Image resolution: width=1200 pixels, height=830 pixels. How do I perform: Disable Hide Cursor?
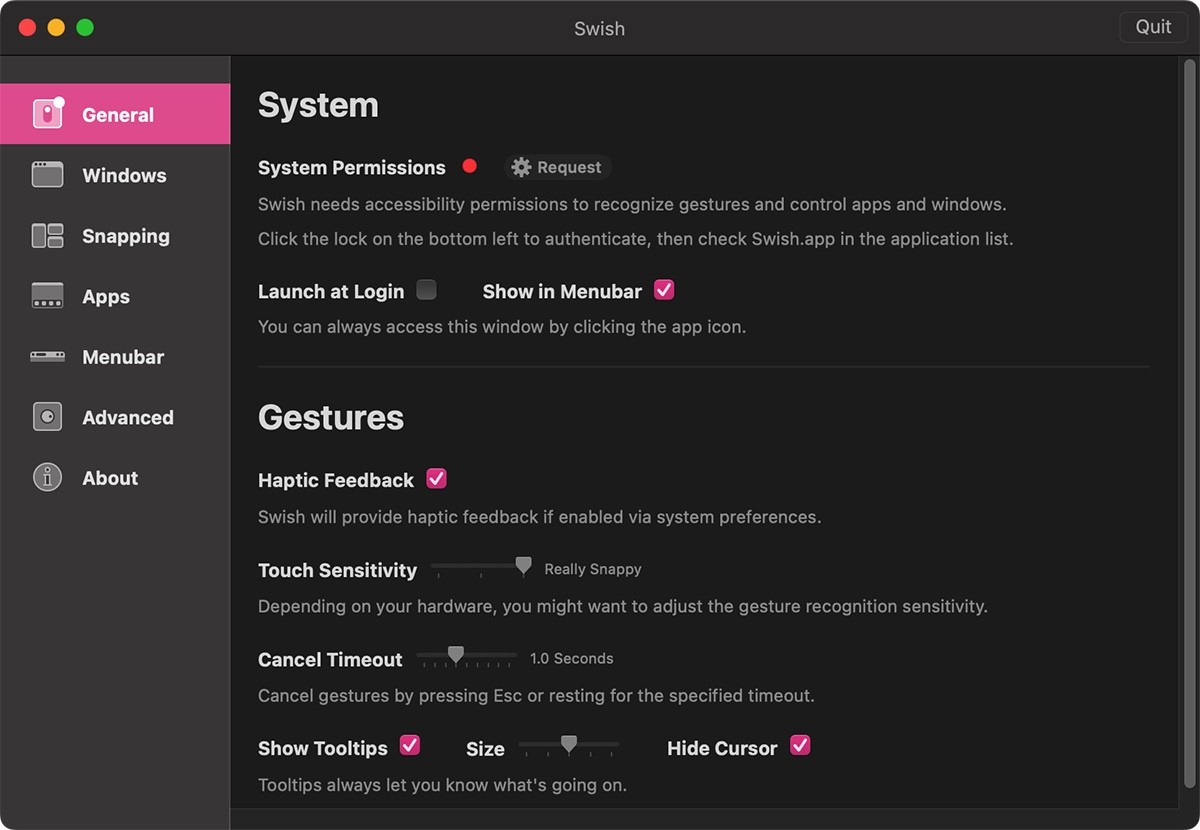[799, 746]
